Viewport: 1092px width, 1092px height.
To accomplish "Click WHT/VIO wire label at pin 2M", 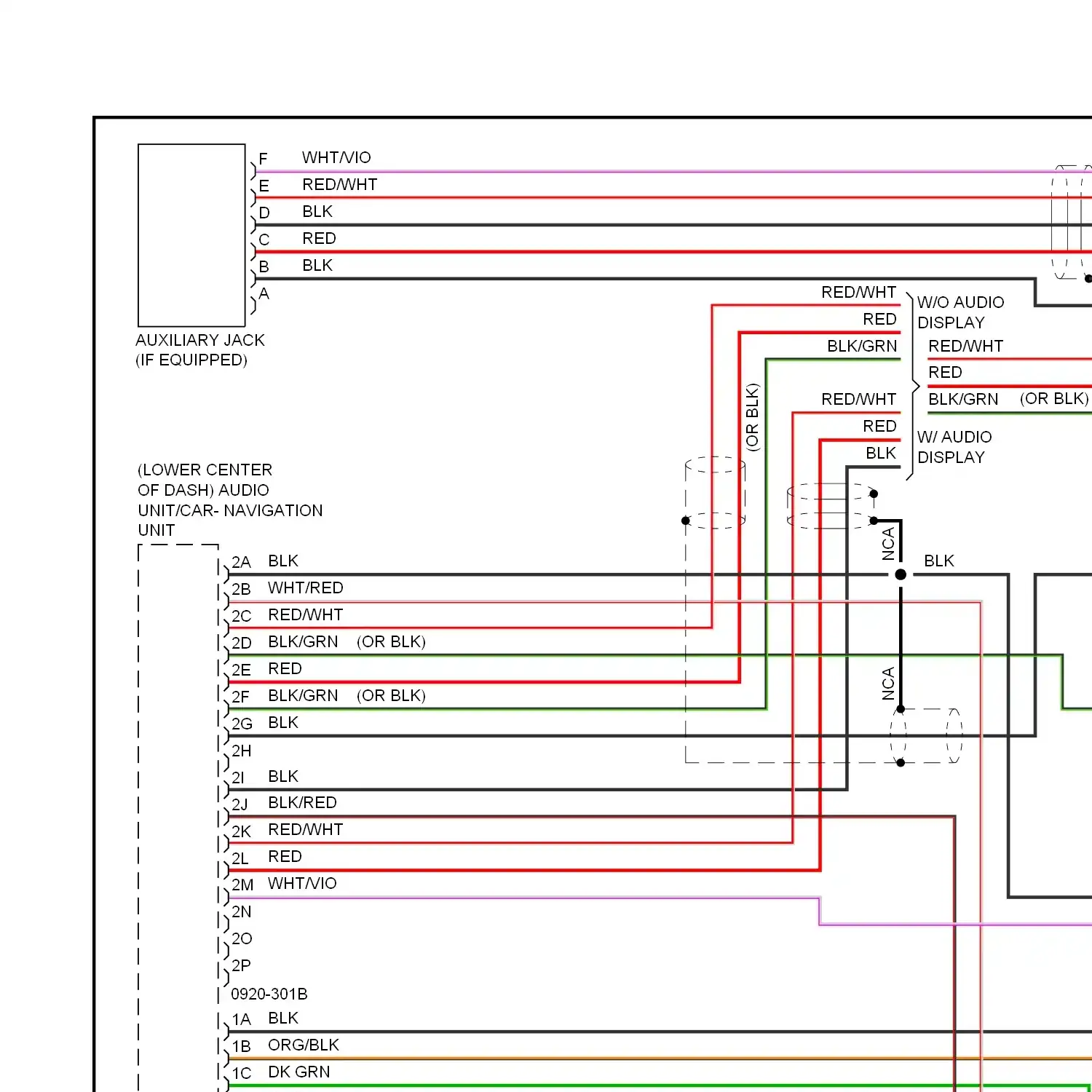I will (x=302, y=883).
